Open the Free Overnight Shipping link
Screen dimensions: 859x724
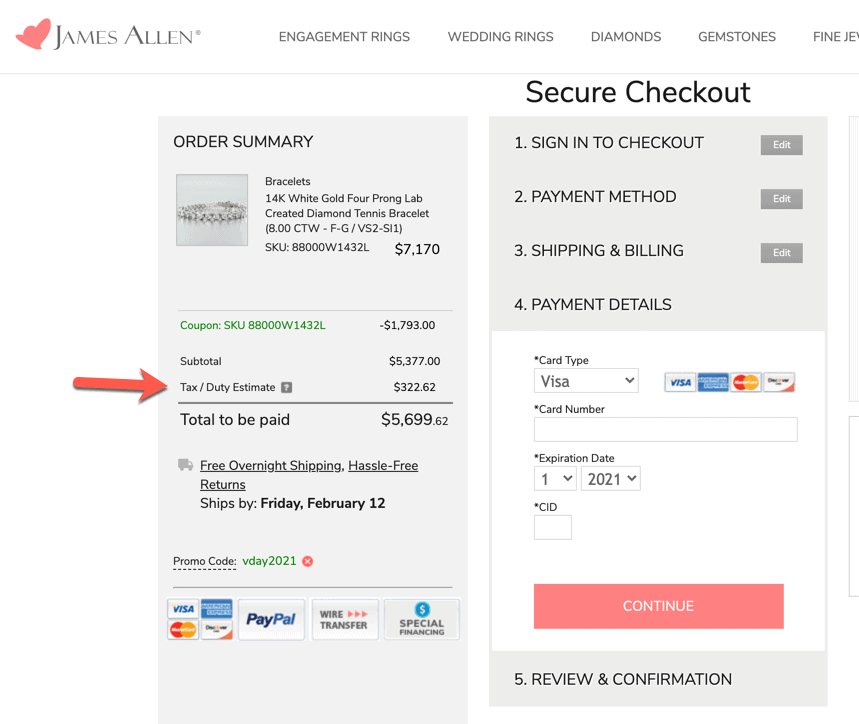point(271,465)
